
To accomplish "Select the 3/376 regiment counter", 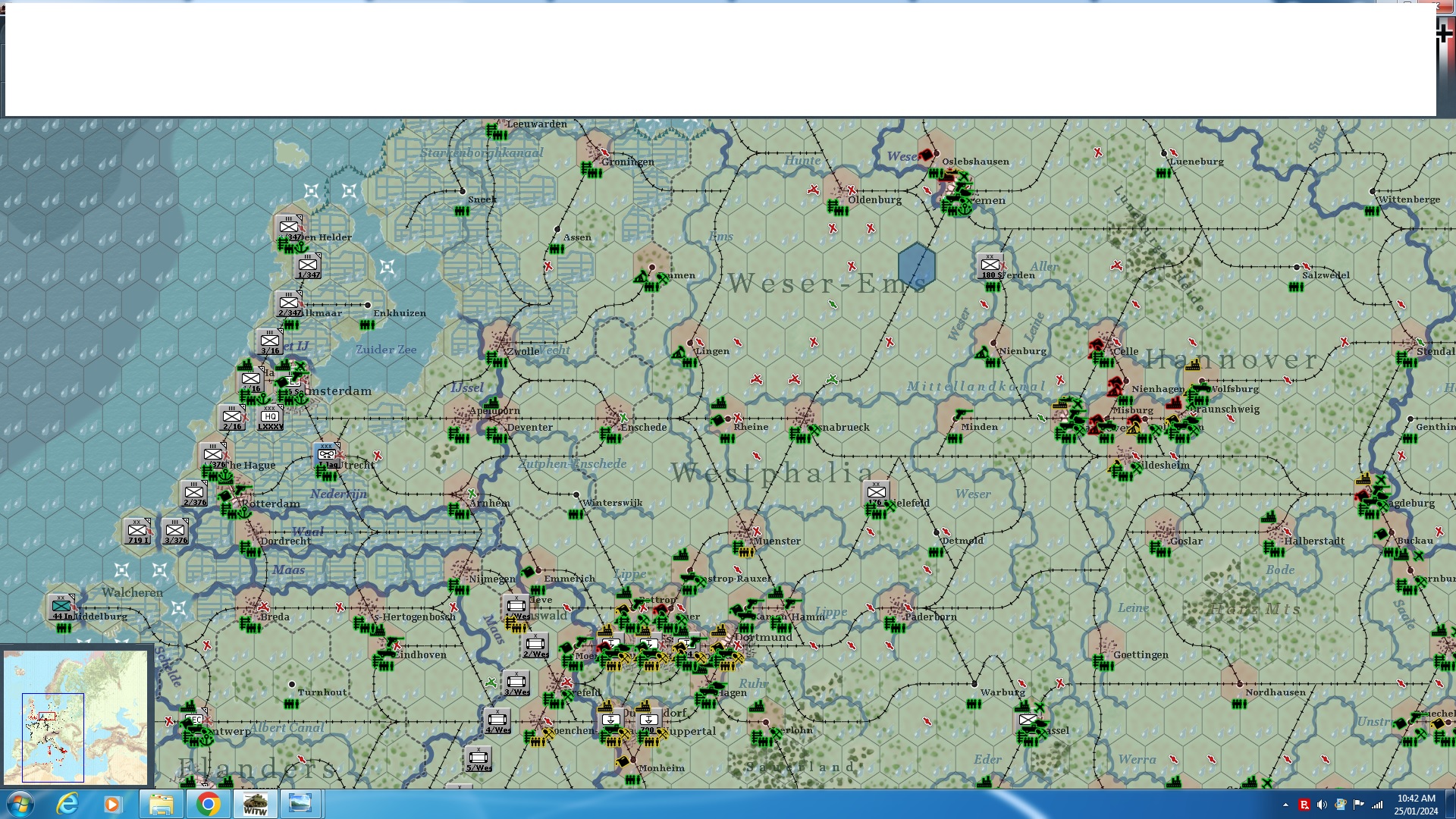I will (x=175, y=532).
